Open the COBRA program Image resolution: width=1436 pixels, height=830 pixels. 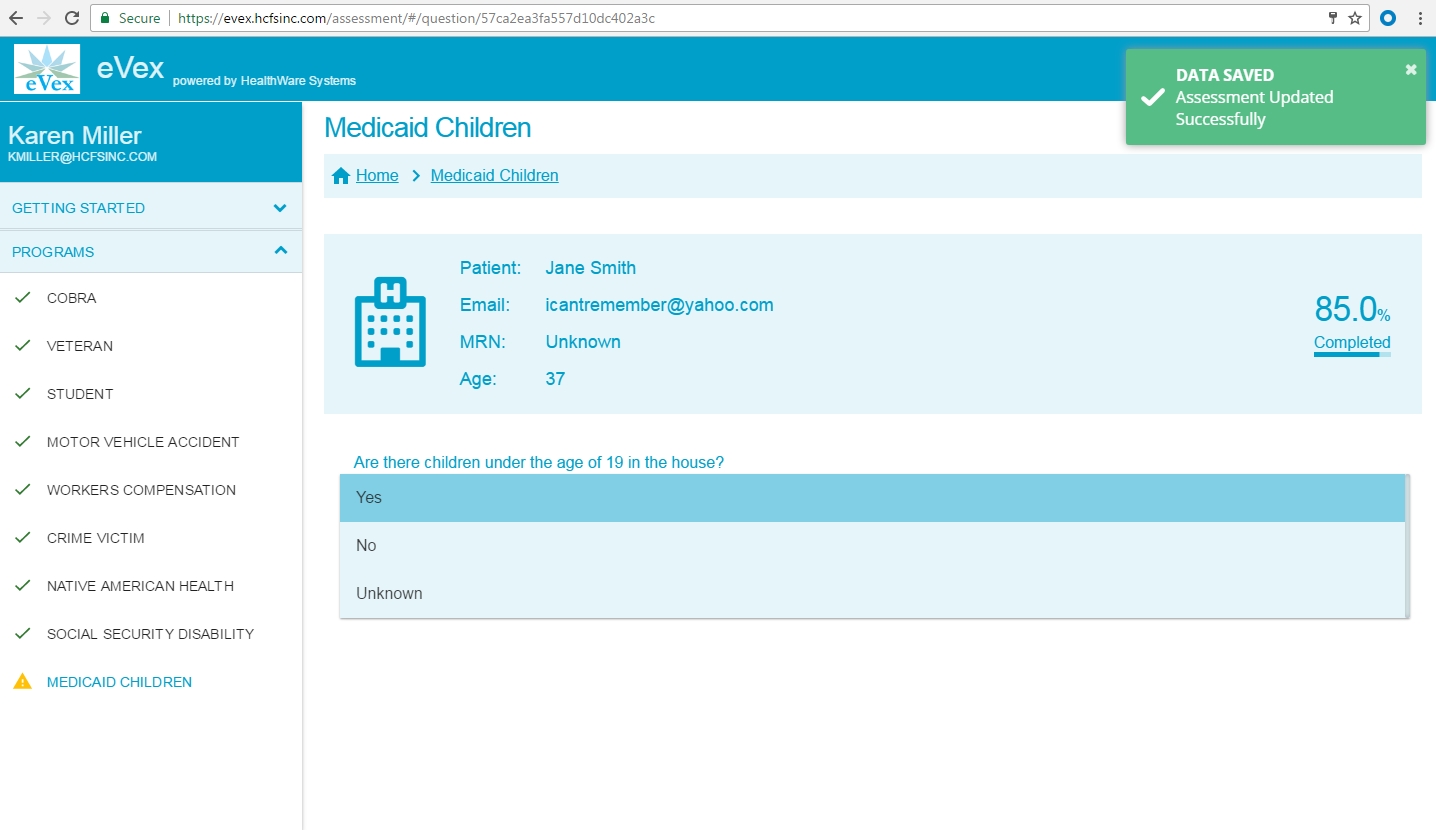(72, 298)
